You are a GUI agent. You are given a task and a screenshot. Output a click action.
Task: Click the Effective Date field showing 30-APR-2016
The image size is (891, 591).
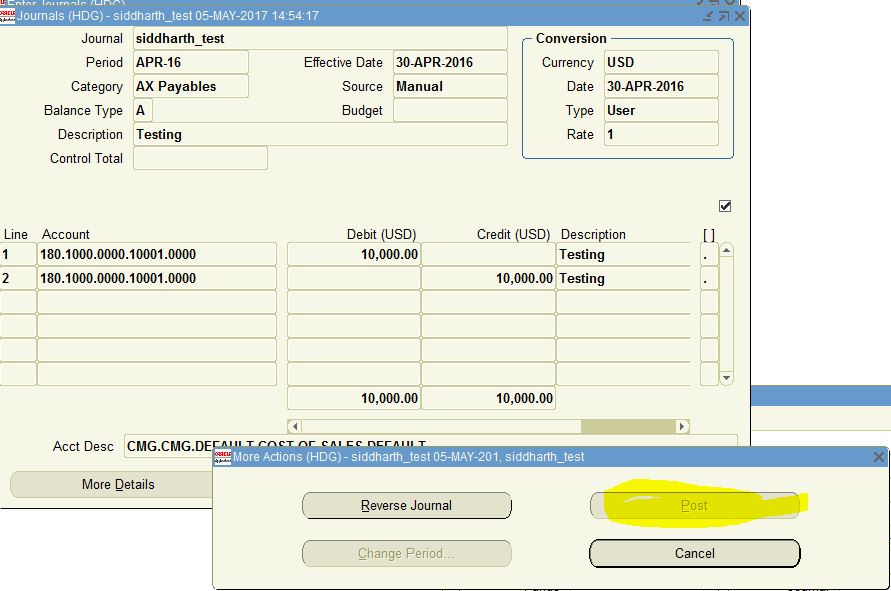tap(450, 62)
